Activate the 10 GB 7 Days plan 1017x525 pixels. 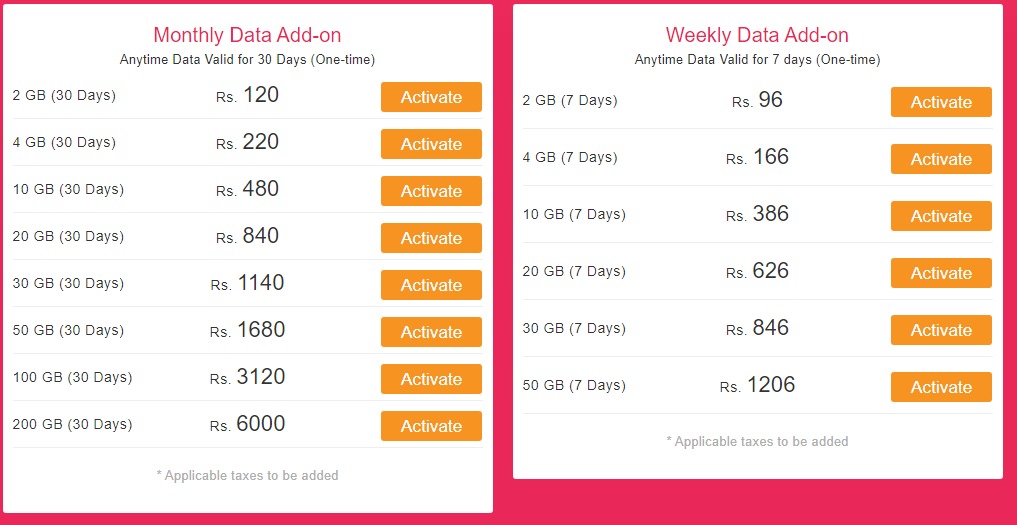click(941, 216)
